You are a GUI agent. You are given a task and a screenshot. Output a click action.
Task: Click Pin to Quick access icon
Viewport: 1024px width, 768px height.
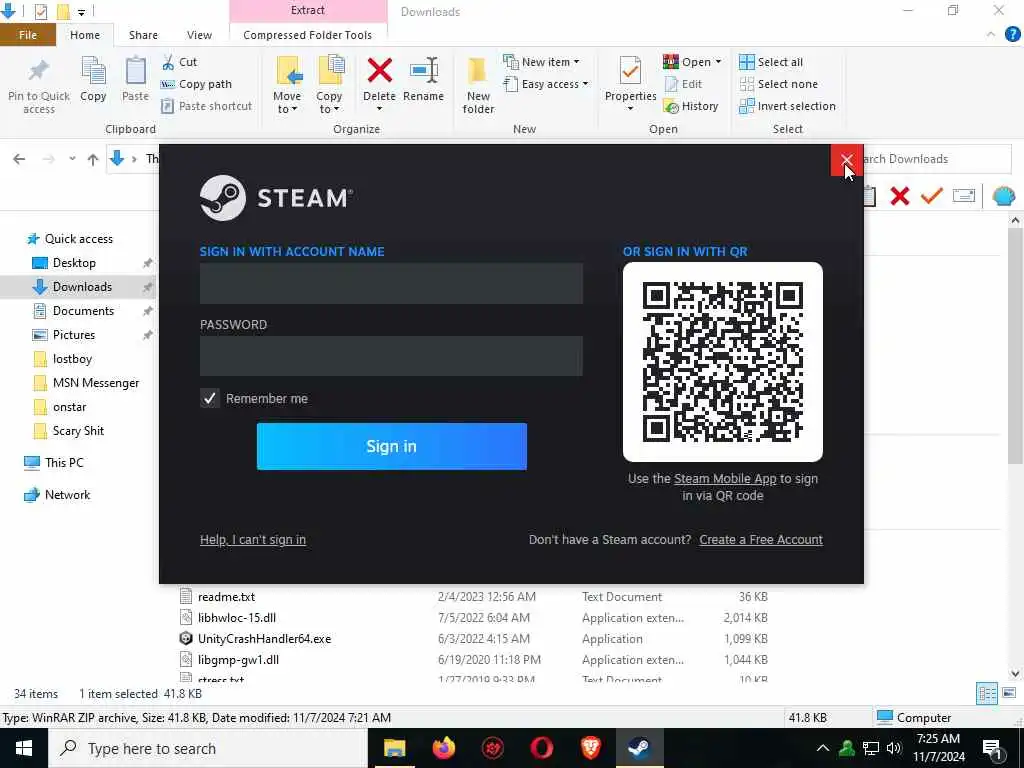pos(39,71)
